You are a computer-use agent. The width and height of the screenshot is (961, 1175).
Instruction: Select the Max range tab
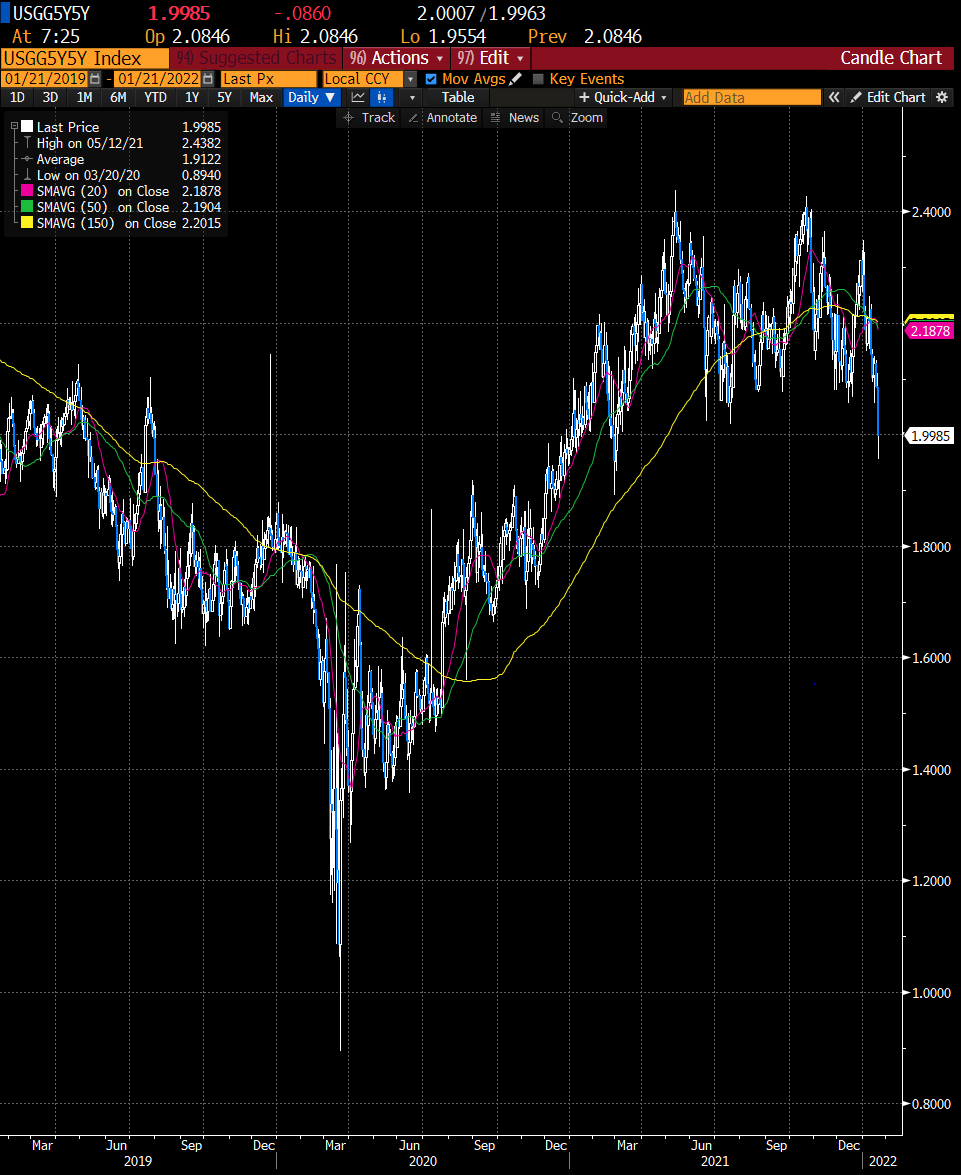pyautogui.click(x=261, y=97)
